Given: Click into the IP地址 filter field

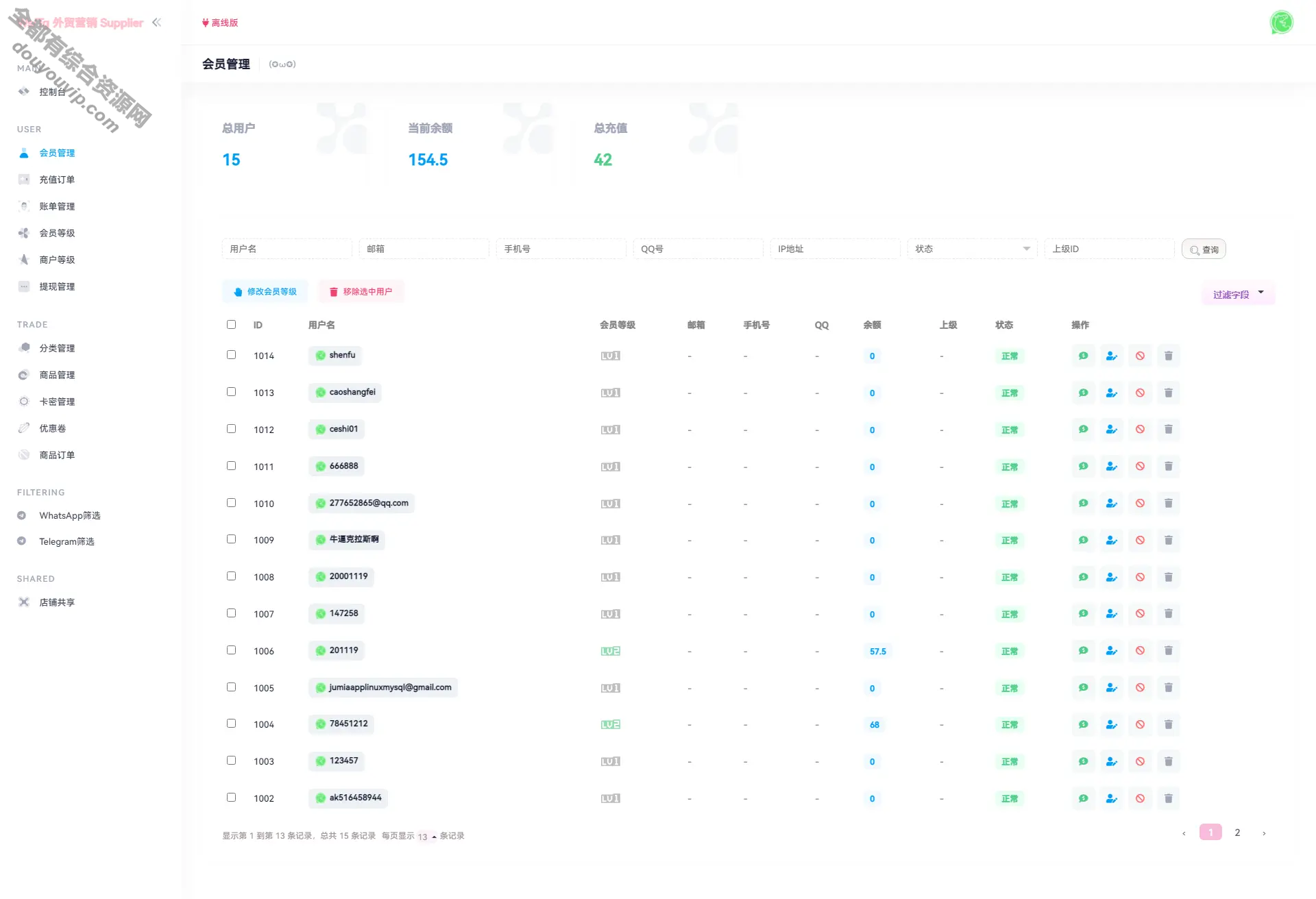Looking at the screenshot, I should click(x=835, y=249).
